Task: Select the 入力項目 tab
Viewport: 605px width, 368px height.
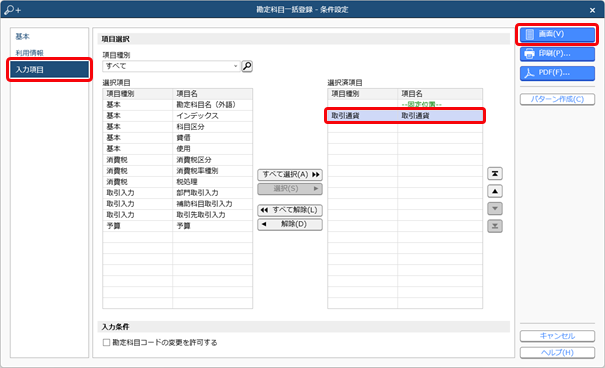Action: point(49,69)
